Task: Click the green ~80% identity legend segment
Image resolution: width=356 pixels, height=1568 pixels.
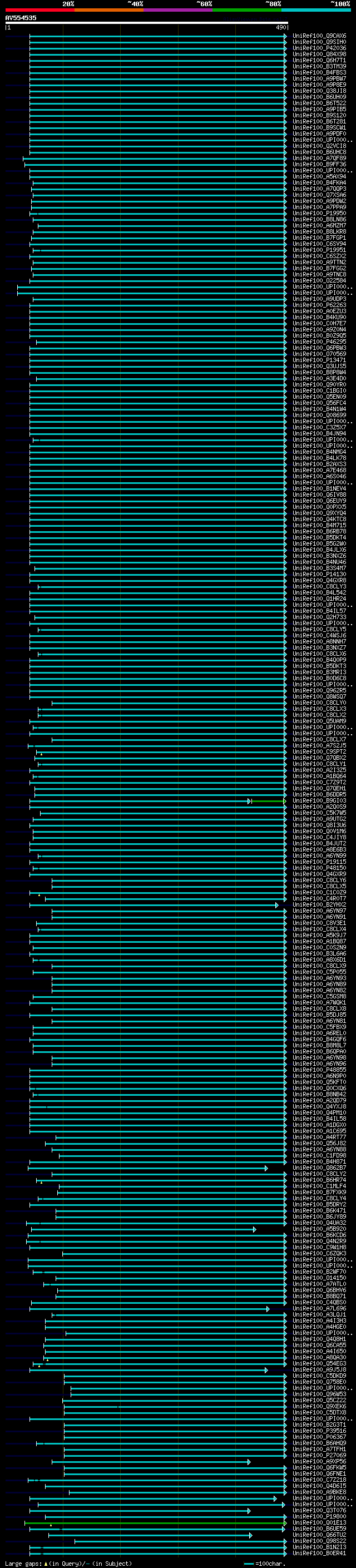Action: click(x=246, y=10)
